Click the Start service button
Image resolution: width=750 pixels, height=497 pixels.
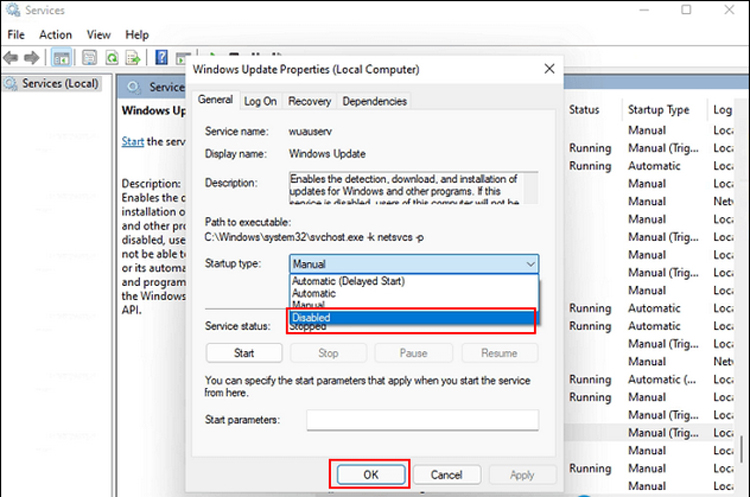pyautogui.click(x=244, y=353)
